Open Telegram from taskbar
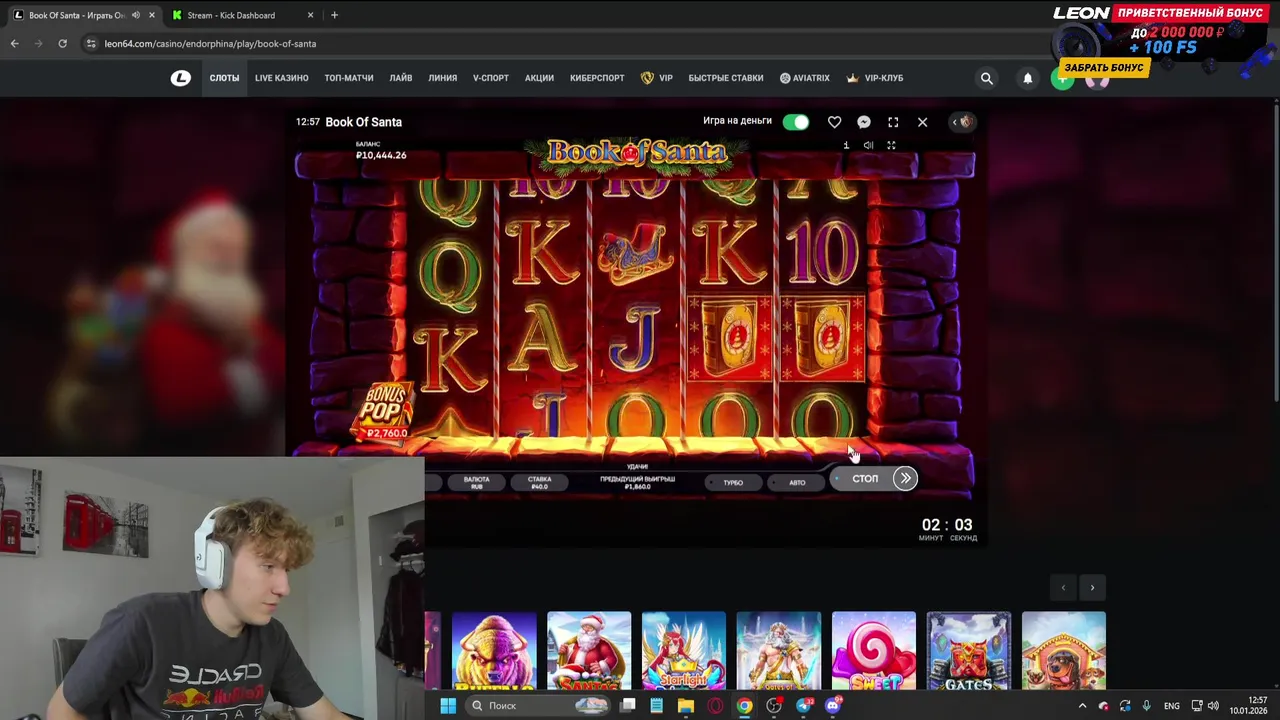The image size is (1280, 720). pos(804,706)
